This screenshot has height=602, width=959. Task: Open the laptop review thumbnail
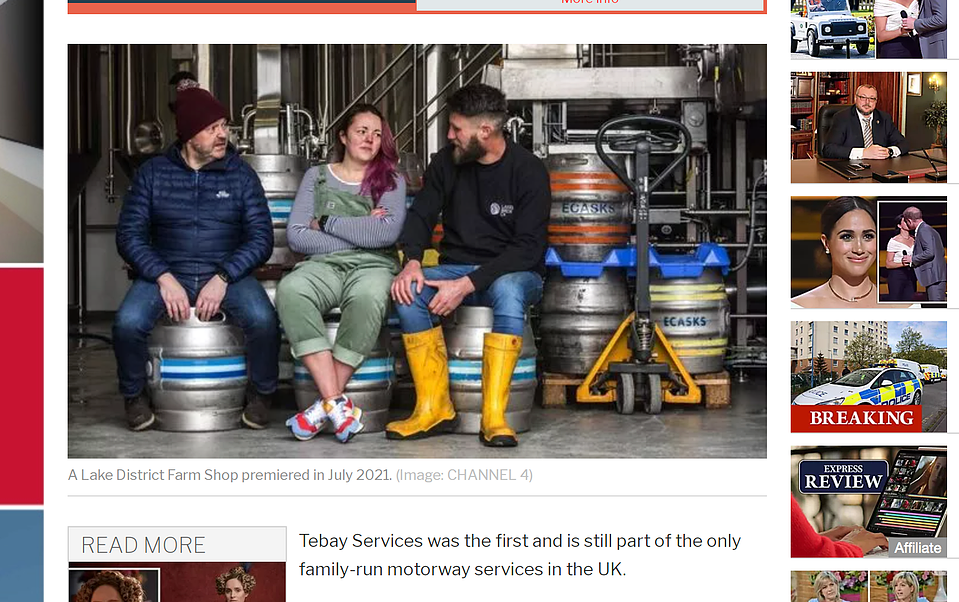(868, 502)
